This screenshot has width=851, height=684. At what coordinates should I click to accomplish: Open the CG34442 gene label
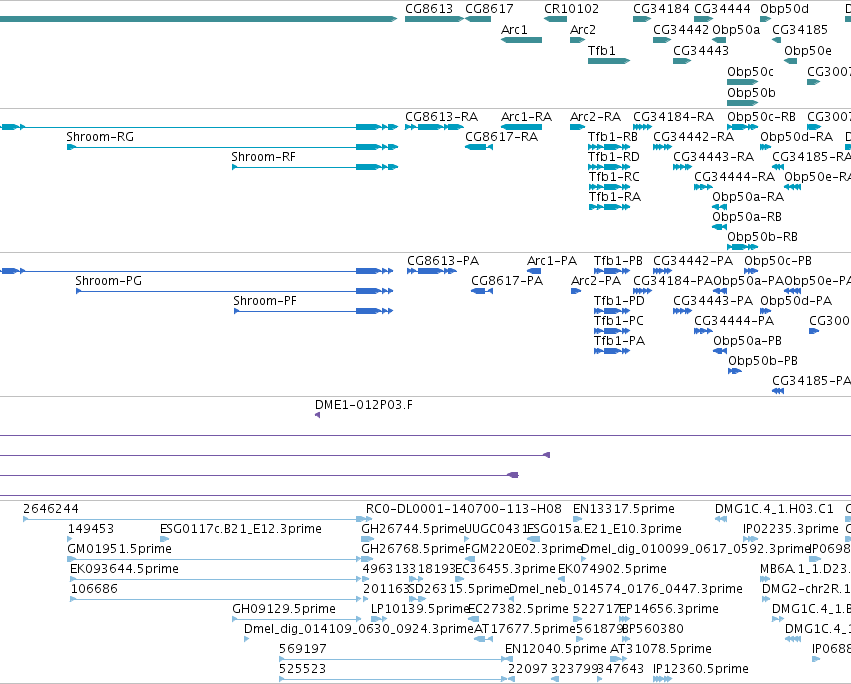pyautogui.click(x=681, y=30)
